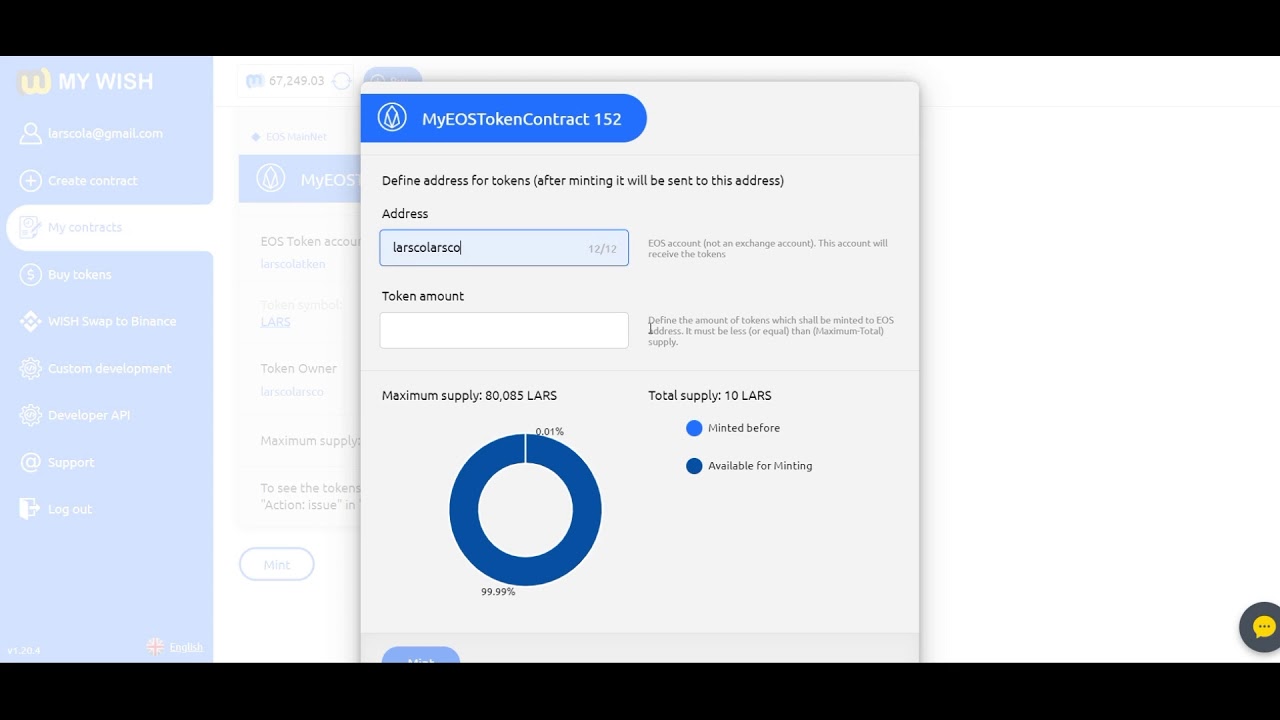Click the Minted before legend swatch

[694, 428]
